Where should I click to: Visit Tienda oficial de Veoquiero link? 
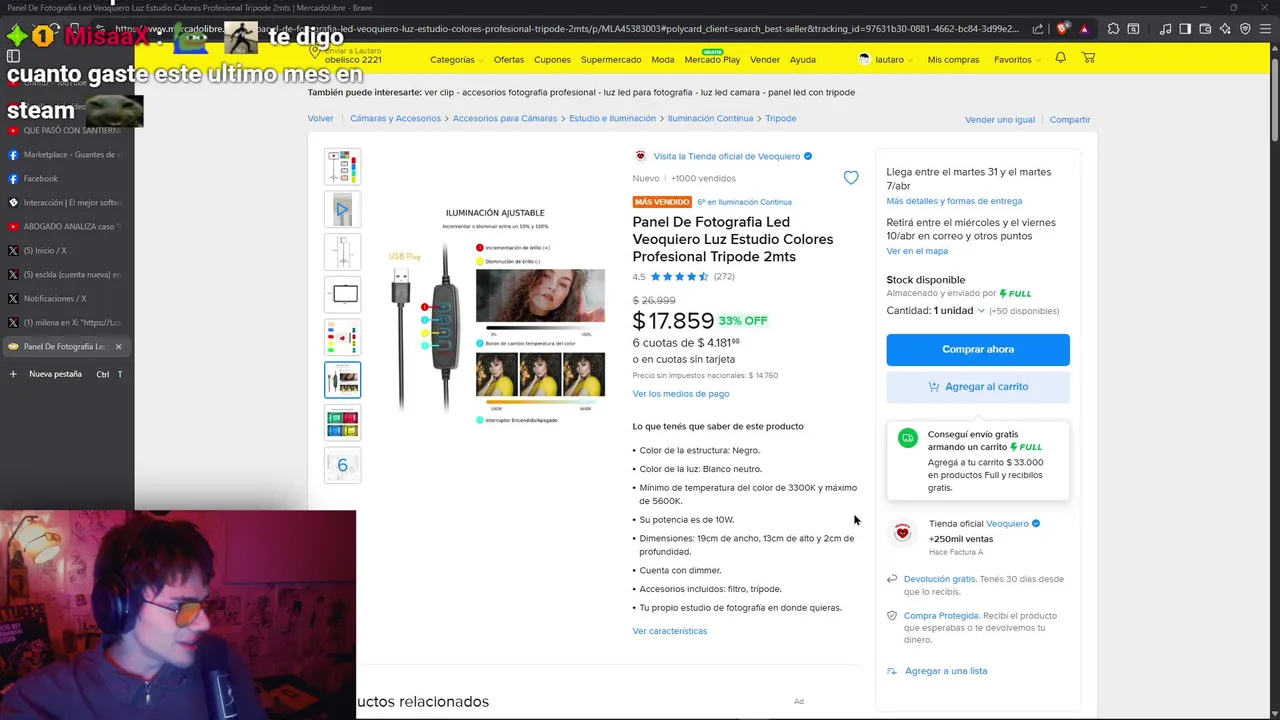727,156
